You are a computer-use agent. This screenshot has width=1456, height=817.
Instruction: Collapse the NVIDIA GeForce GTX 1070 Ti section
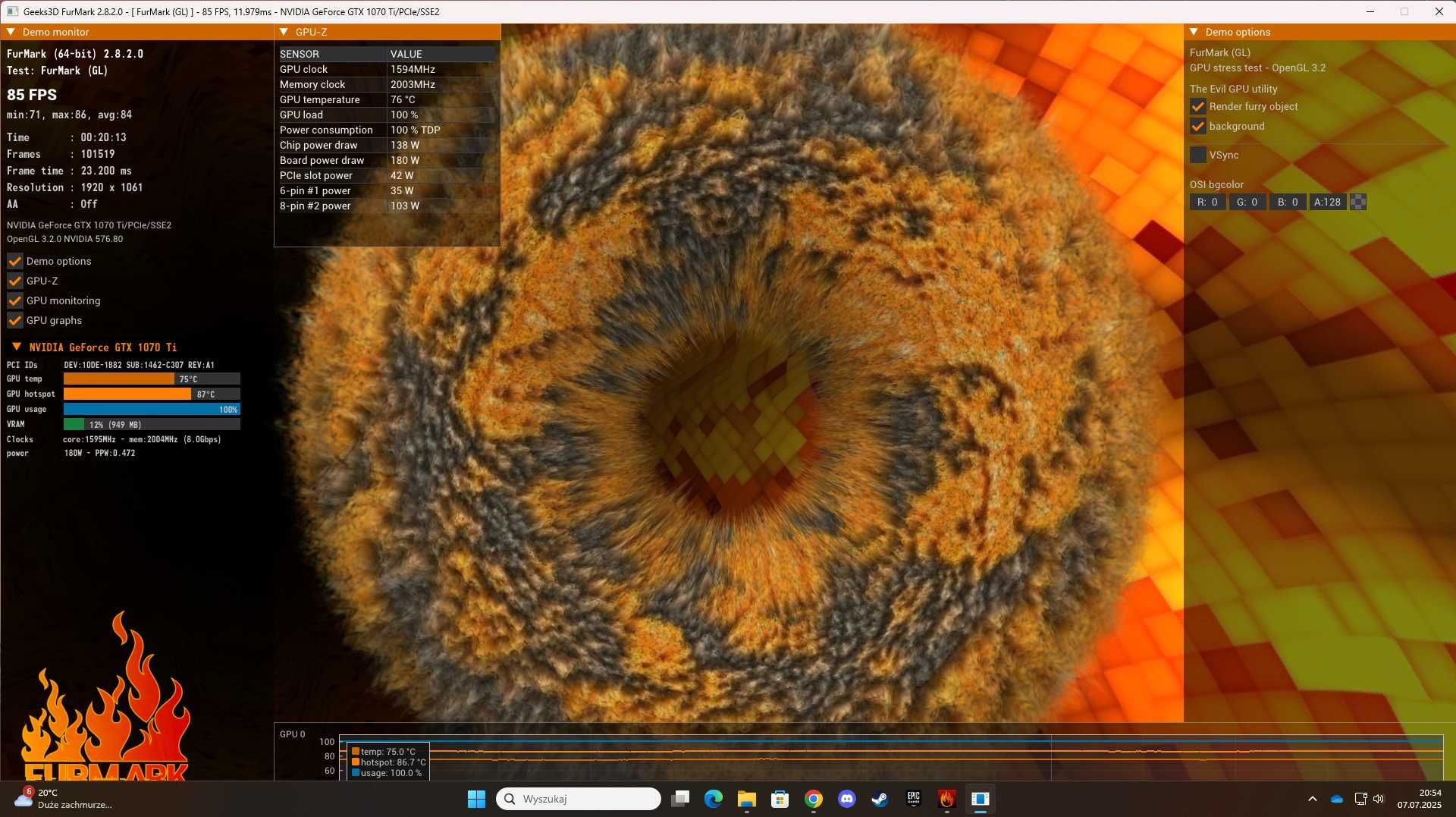(x=16, y=347)
